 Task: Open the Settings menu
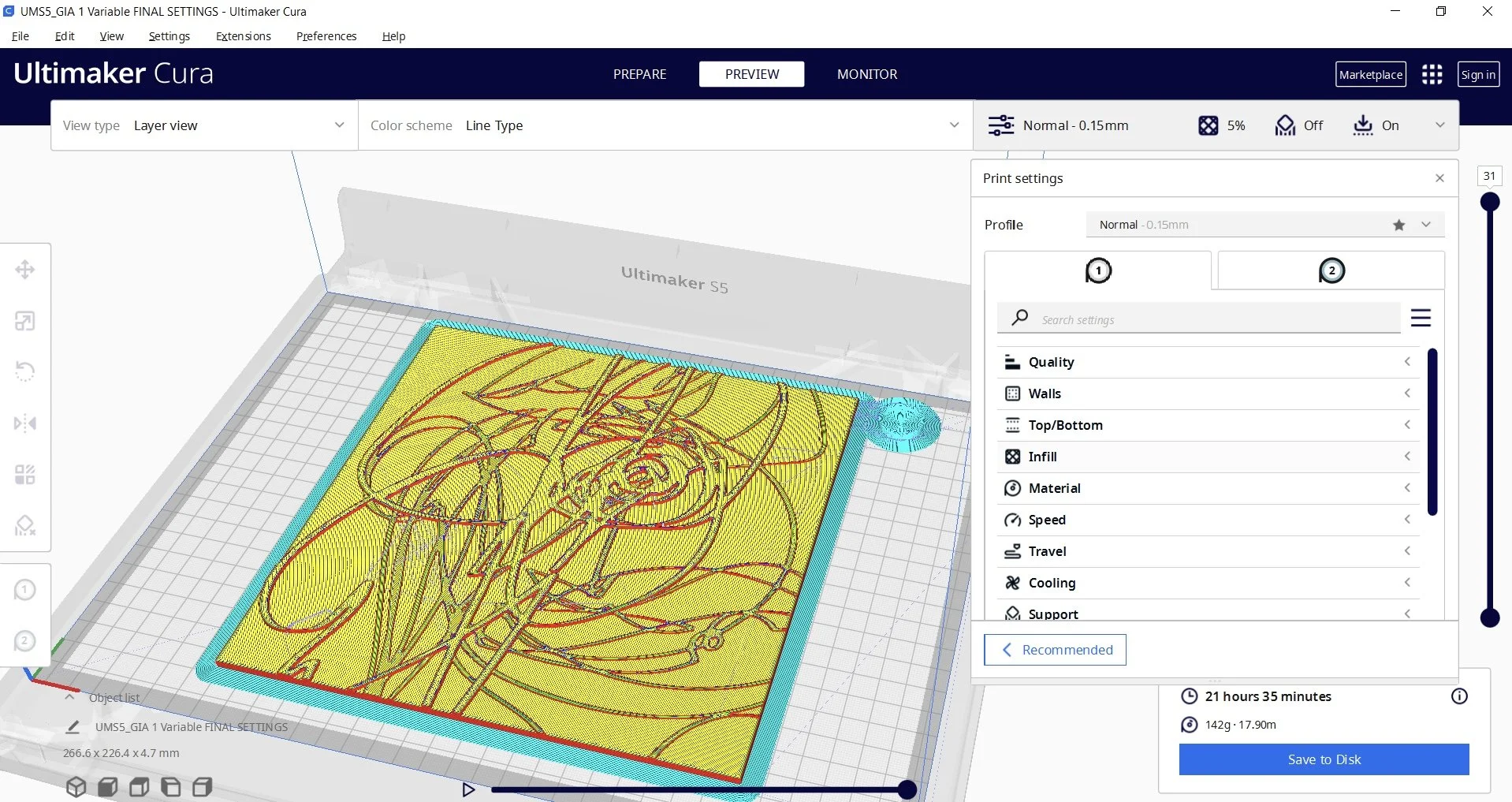coord(169,36)
